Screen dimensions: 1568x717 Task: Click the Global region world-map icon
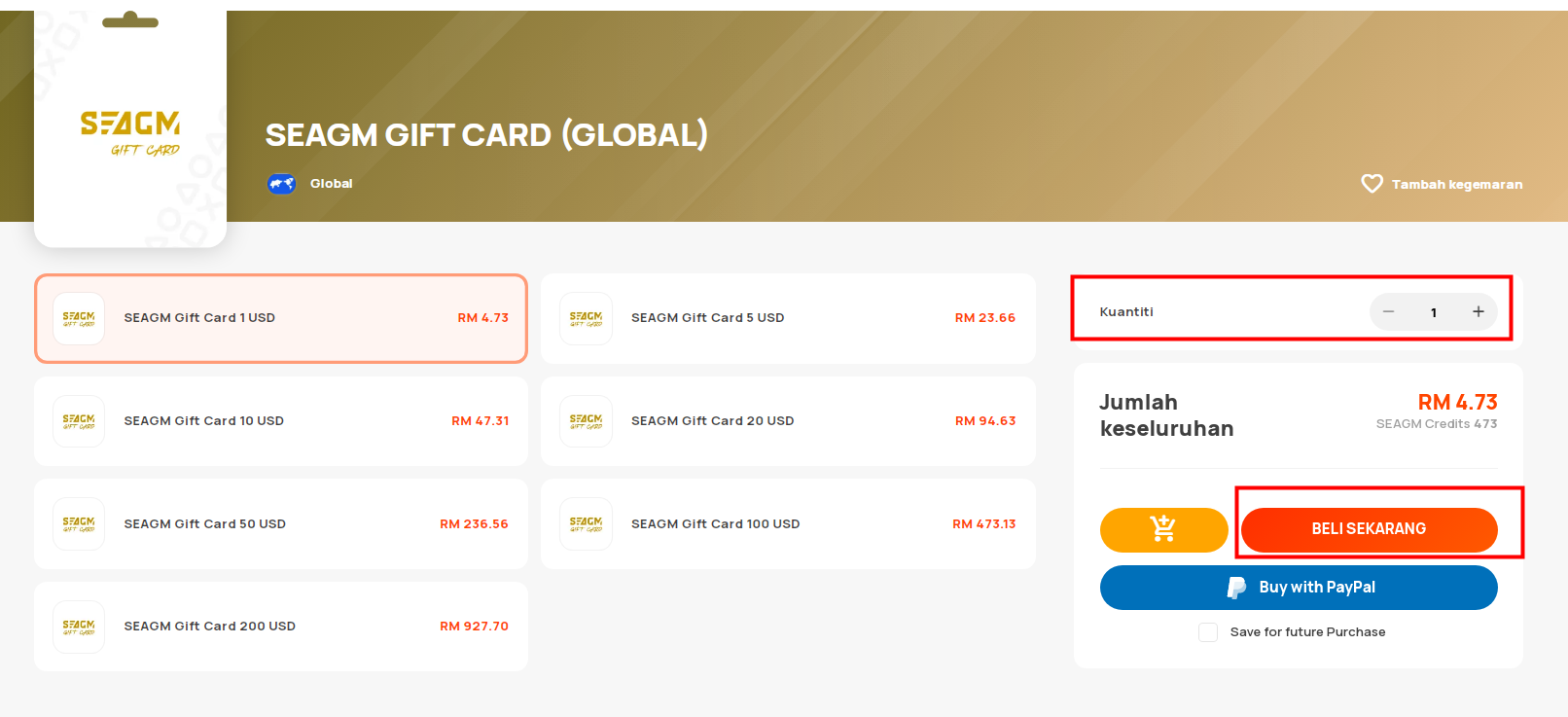(x=281, y=183)
